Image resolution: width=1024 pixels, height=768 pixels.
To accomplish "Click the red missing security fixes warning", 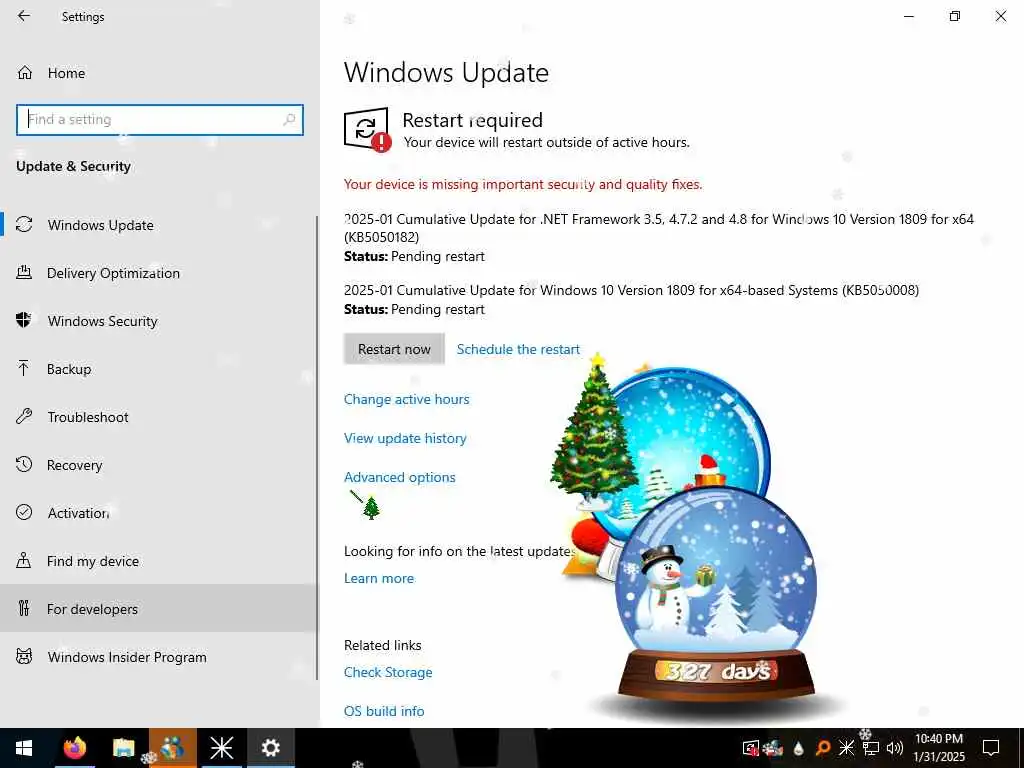I will [x=523, y=184].
